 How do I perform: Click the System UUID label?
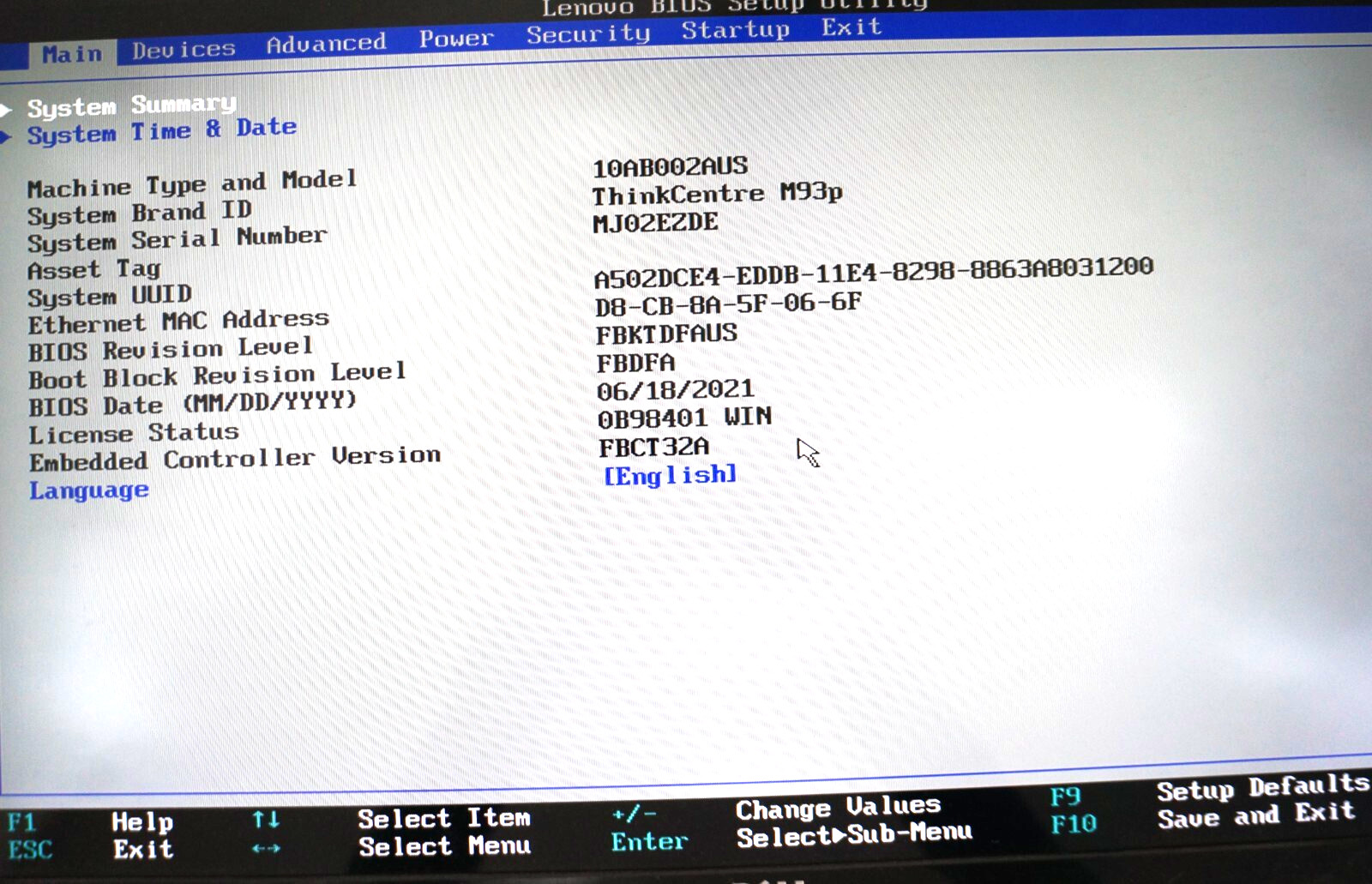point(110,297)
